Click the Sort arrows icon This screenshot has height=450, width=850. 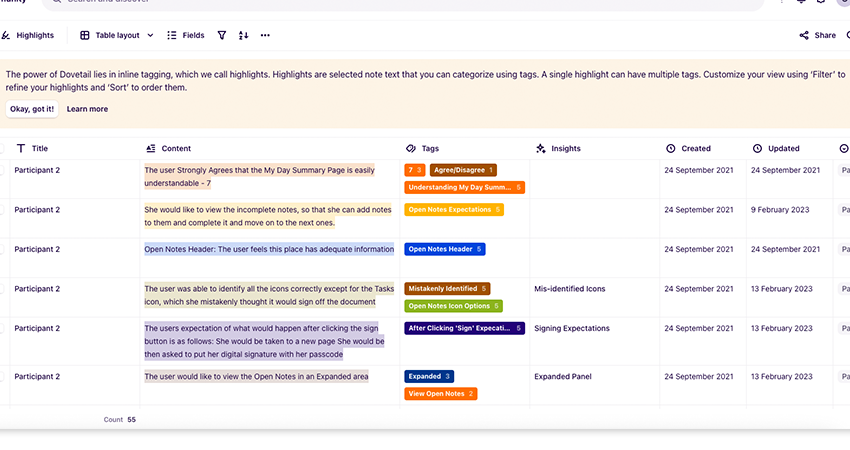[x=243, y=35]
